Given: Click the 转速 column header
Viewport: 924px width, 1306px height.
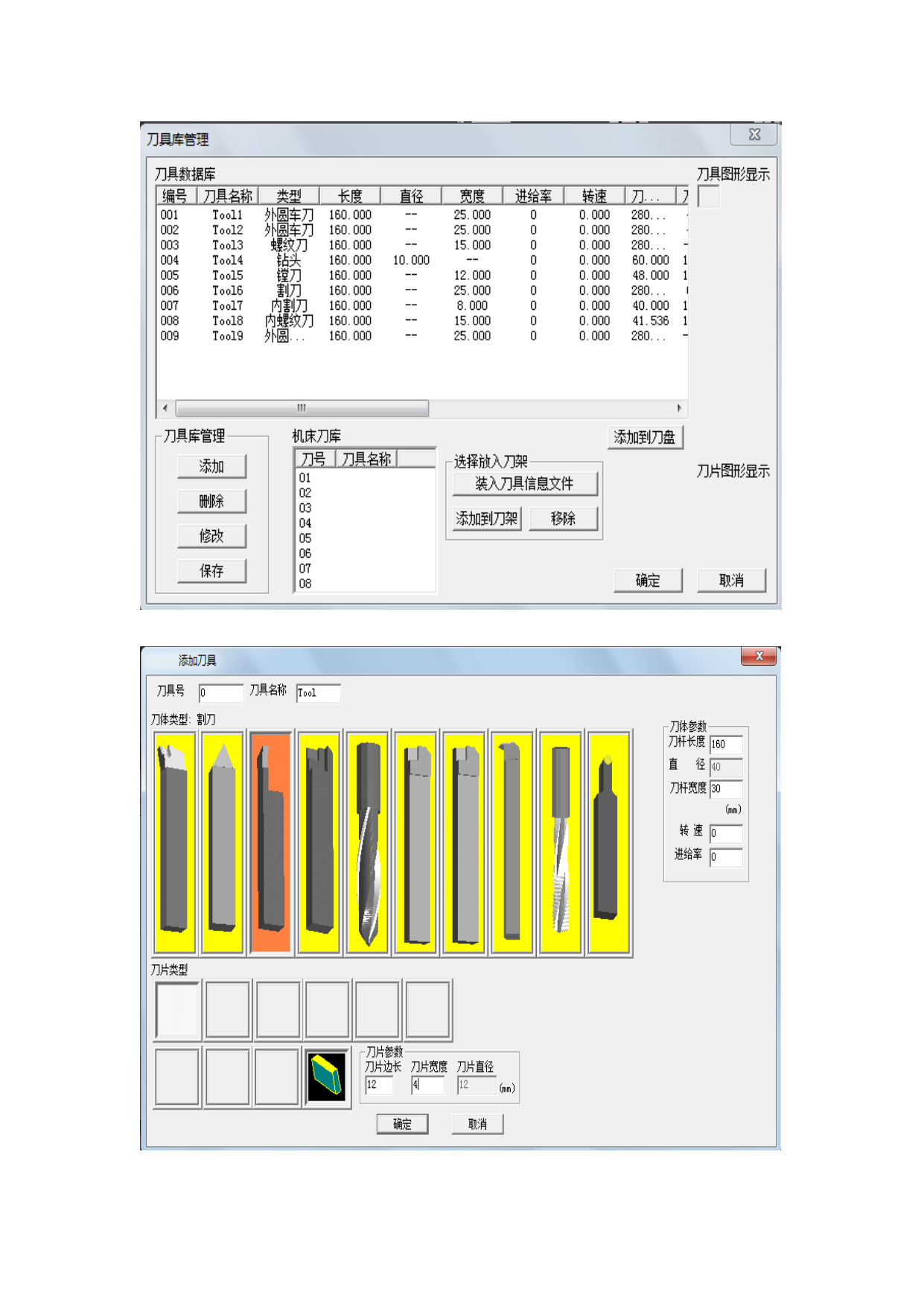Looking at the screenshot, I should [x=594, y=196].
